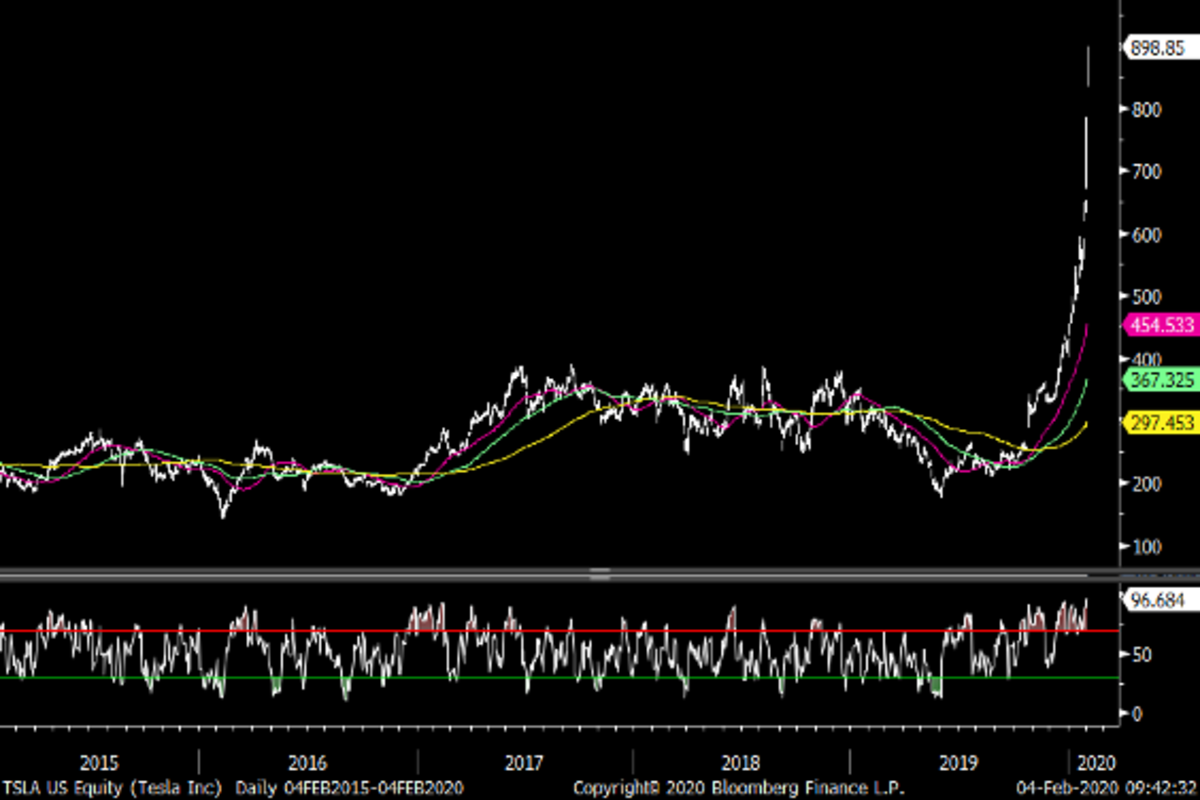Click the TSLA US Equity ticker text
The width and height of the screenshot is (1200, 800).
113,788
